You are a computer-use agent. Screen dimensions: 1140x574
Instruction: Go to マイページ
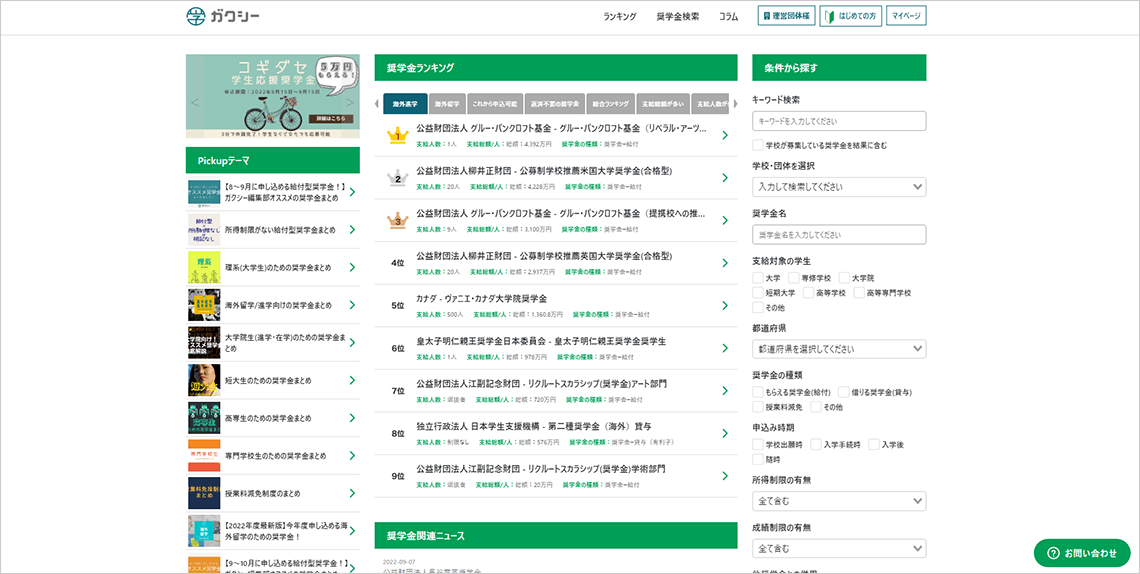click(x=906, y=16)
